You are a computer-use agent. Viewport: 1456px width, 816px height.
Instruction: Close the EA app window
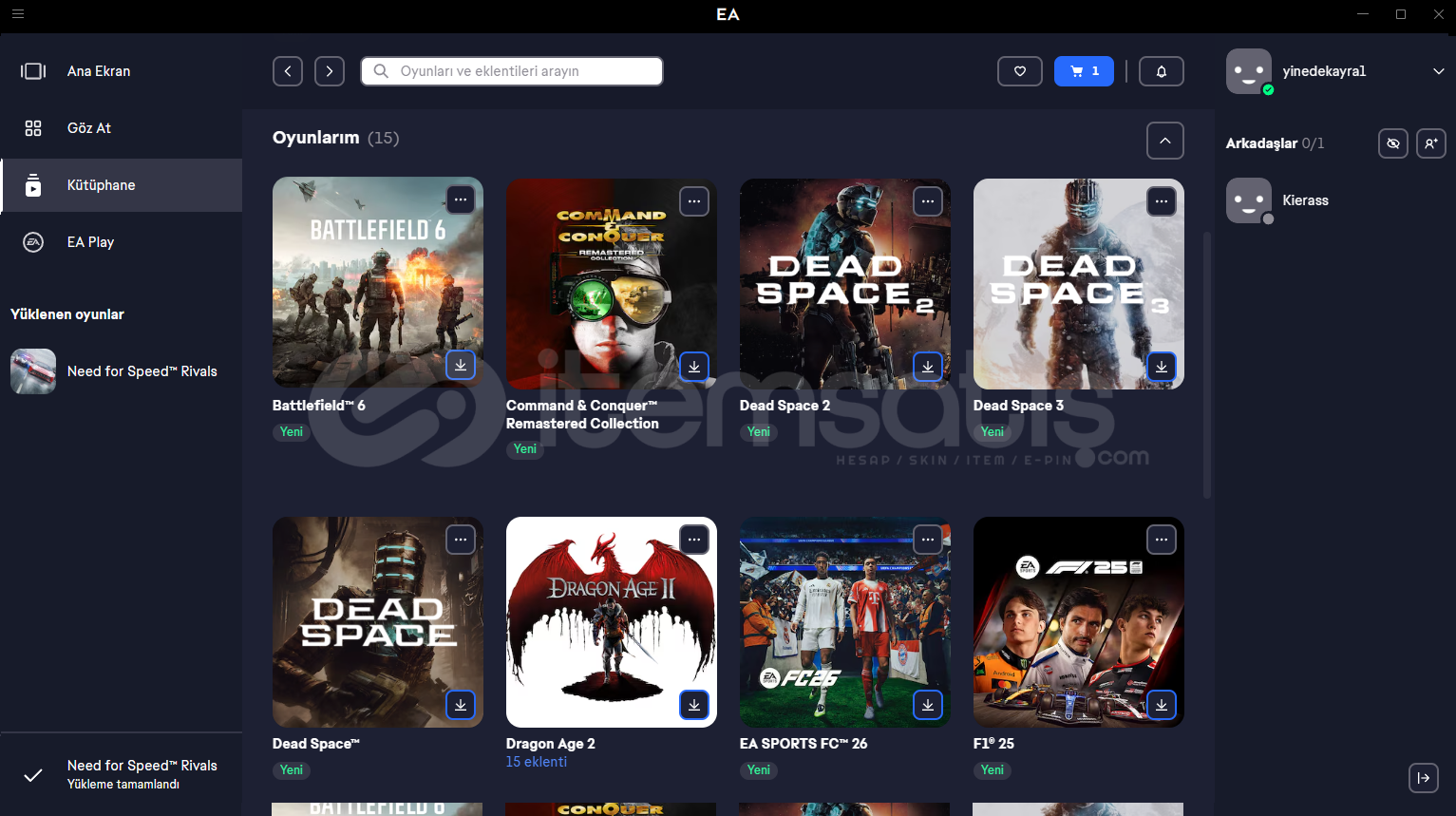click(1439, 14)
